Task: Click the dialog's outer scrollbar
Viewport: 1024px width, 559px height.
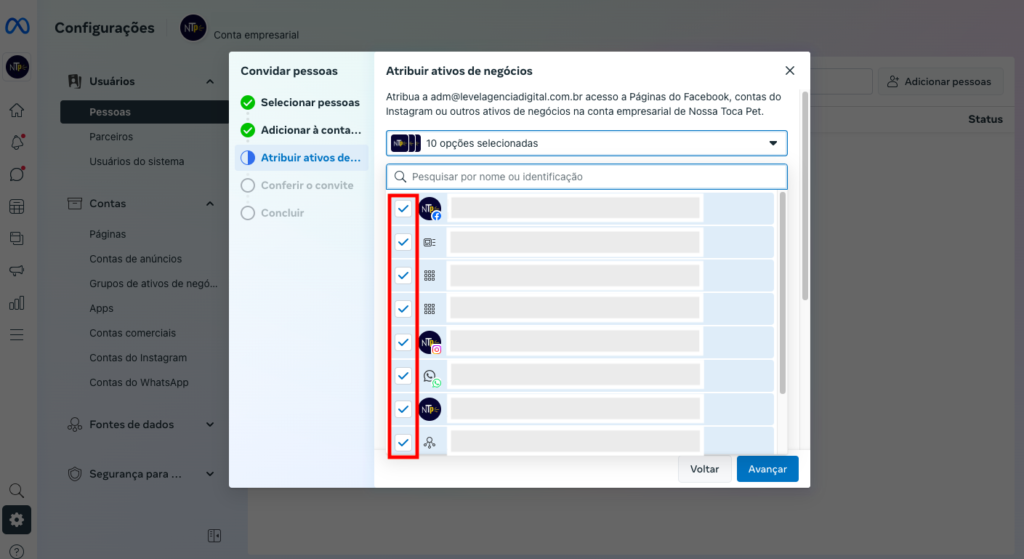Action: 805,196
